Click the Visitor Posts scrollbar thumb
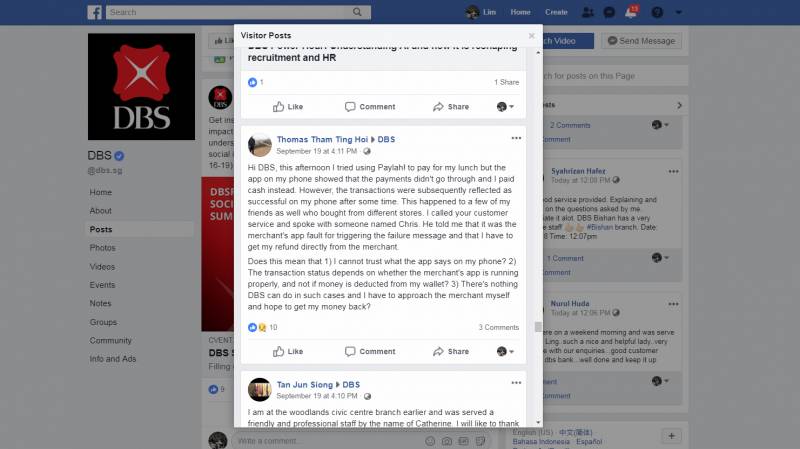 pos(538,327)
